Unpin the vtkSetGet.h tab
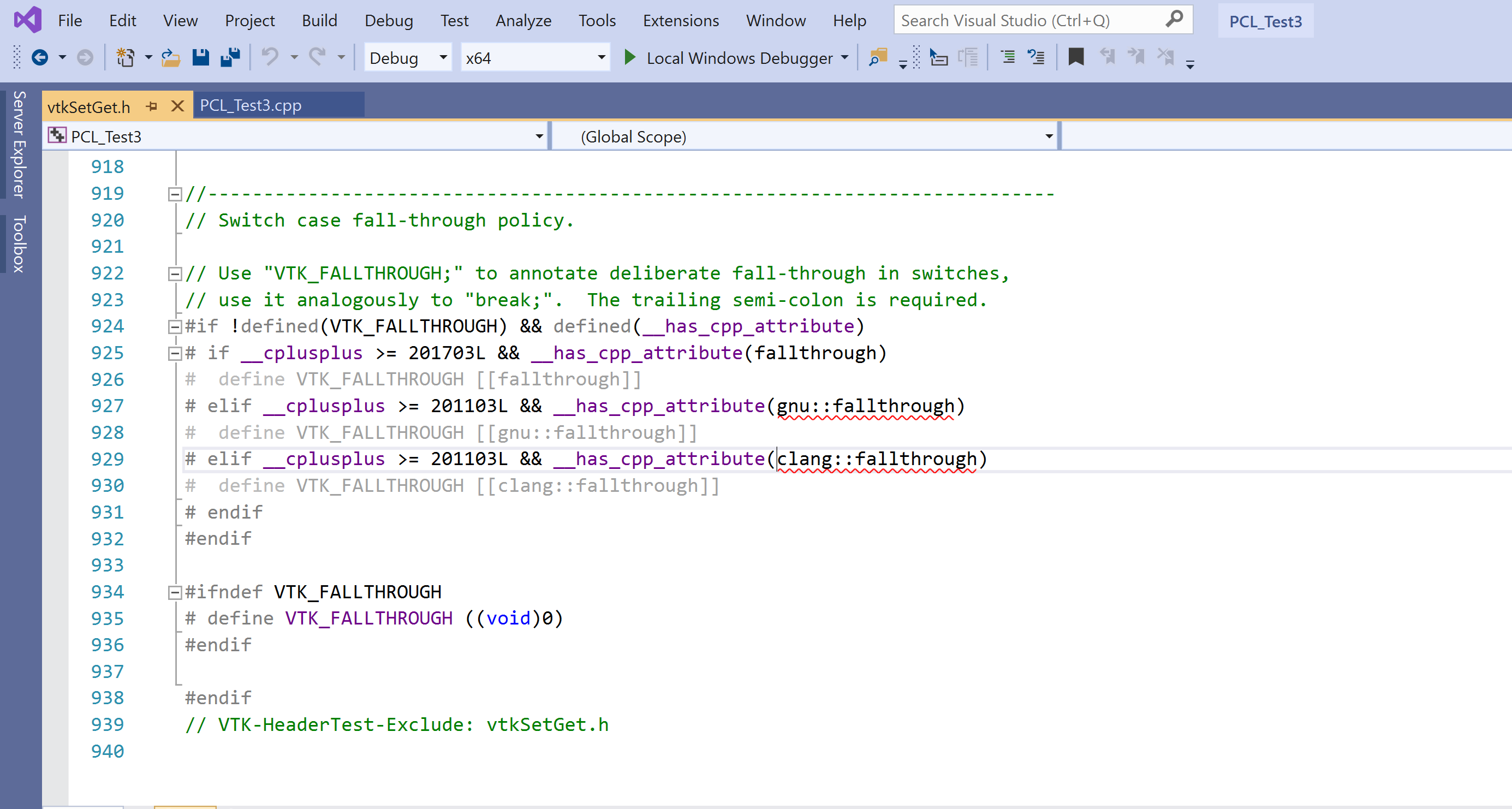This screenshot has height=809, width=1512. click(x=152, y=106)
